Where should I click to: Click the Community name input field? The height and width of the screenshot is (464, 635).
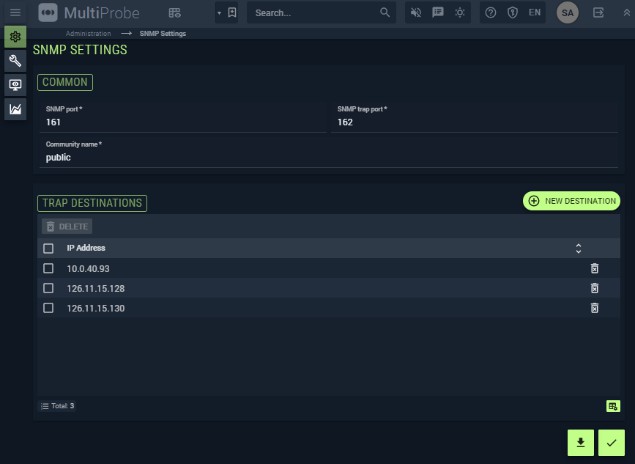pos(330,158)
